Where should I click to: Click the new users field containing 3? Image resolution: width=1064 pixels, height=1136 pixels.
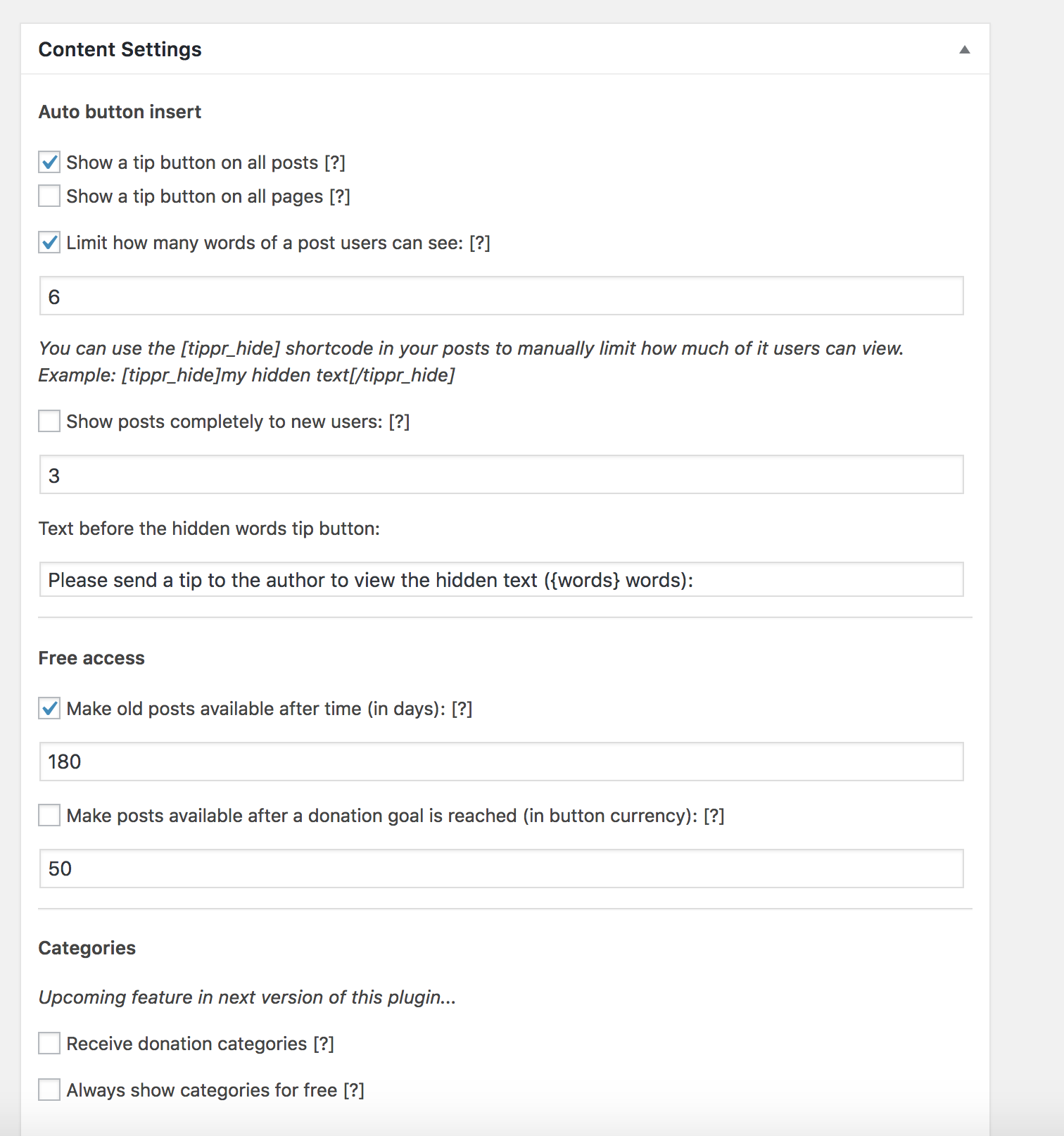click(x=501, y=474)
